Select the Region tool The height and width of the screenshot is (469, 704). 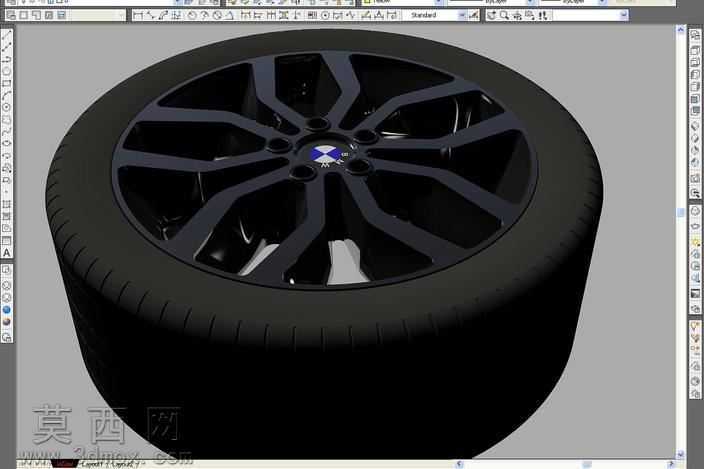6,228
